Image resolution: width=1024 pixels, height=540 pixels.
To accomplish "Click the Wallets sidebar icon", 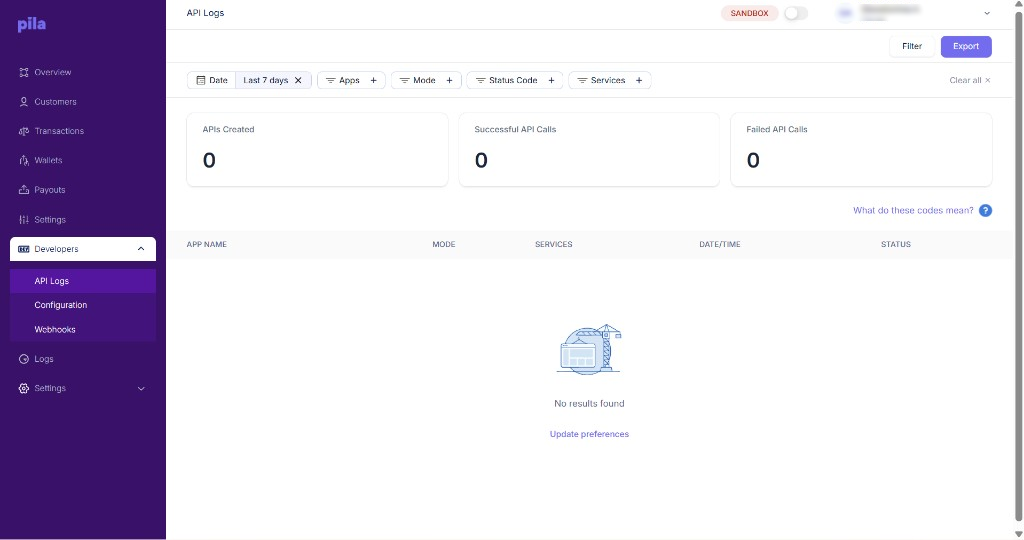I will [x=24, y=161].
